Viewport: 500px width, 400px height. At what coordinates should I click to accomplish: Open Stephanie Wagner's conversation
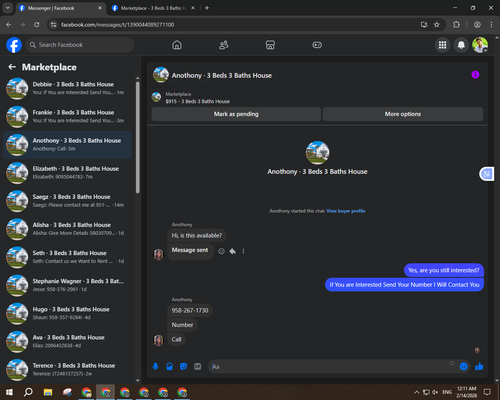[68, 285]
